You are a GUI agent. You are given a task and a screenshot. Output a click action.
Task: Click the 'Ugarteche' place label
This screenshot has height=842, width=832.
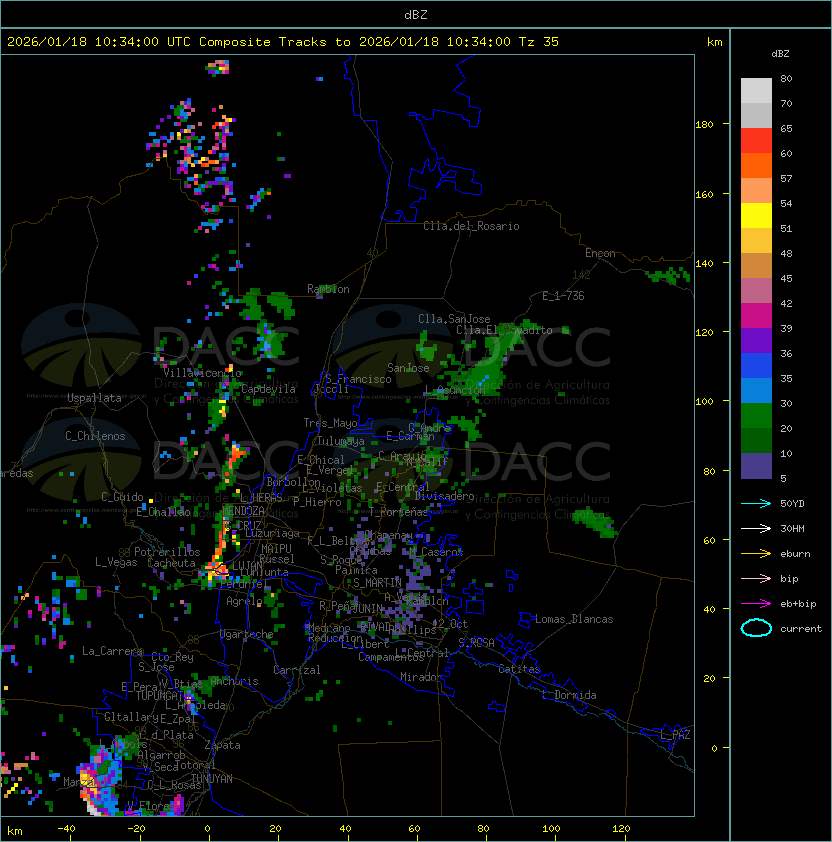[x=246, y=634]
